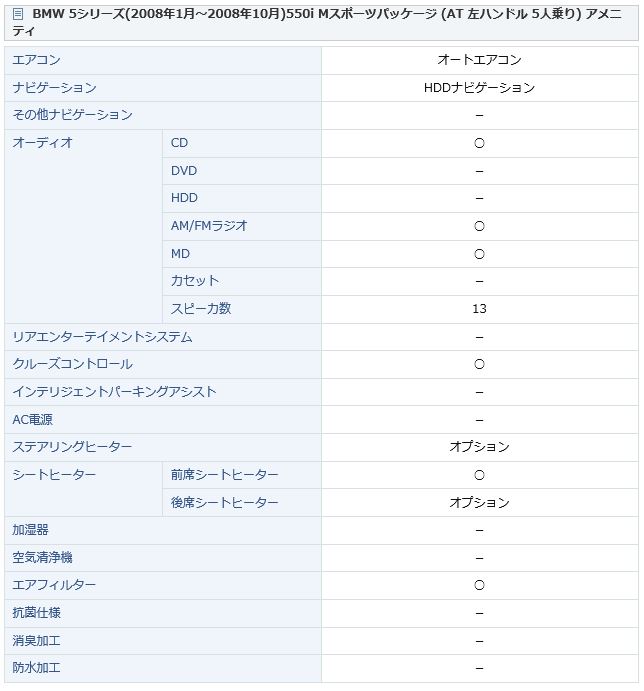The image size is (644, 691).
Task: Open the ステアリングヒーター item
Action: click(72, 447)
